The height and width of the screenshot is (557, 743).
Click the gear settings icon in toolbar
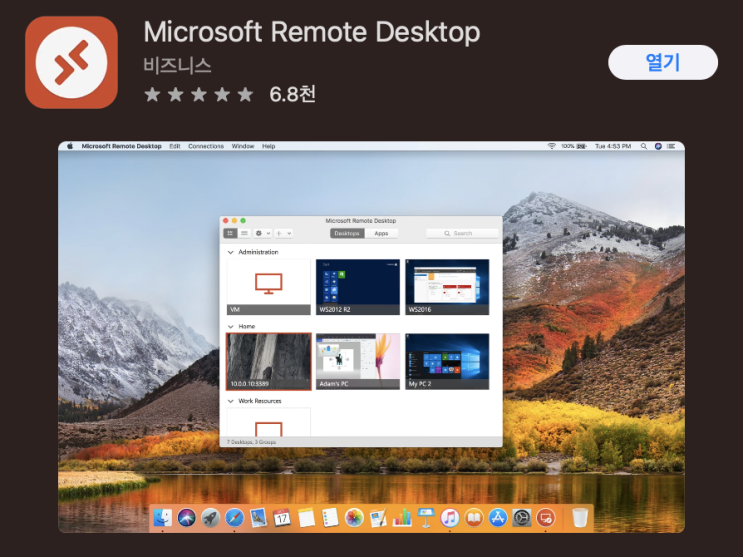[x=259, y=233]
